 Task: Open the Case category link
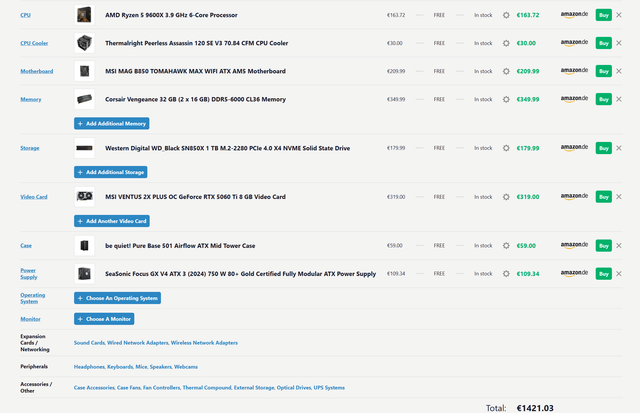[26, 246]
